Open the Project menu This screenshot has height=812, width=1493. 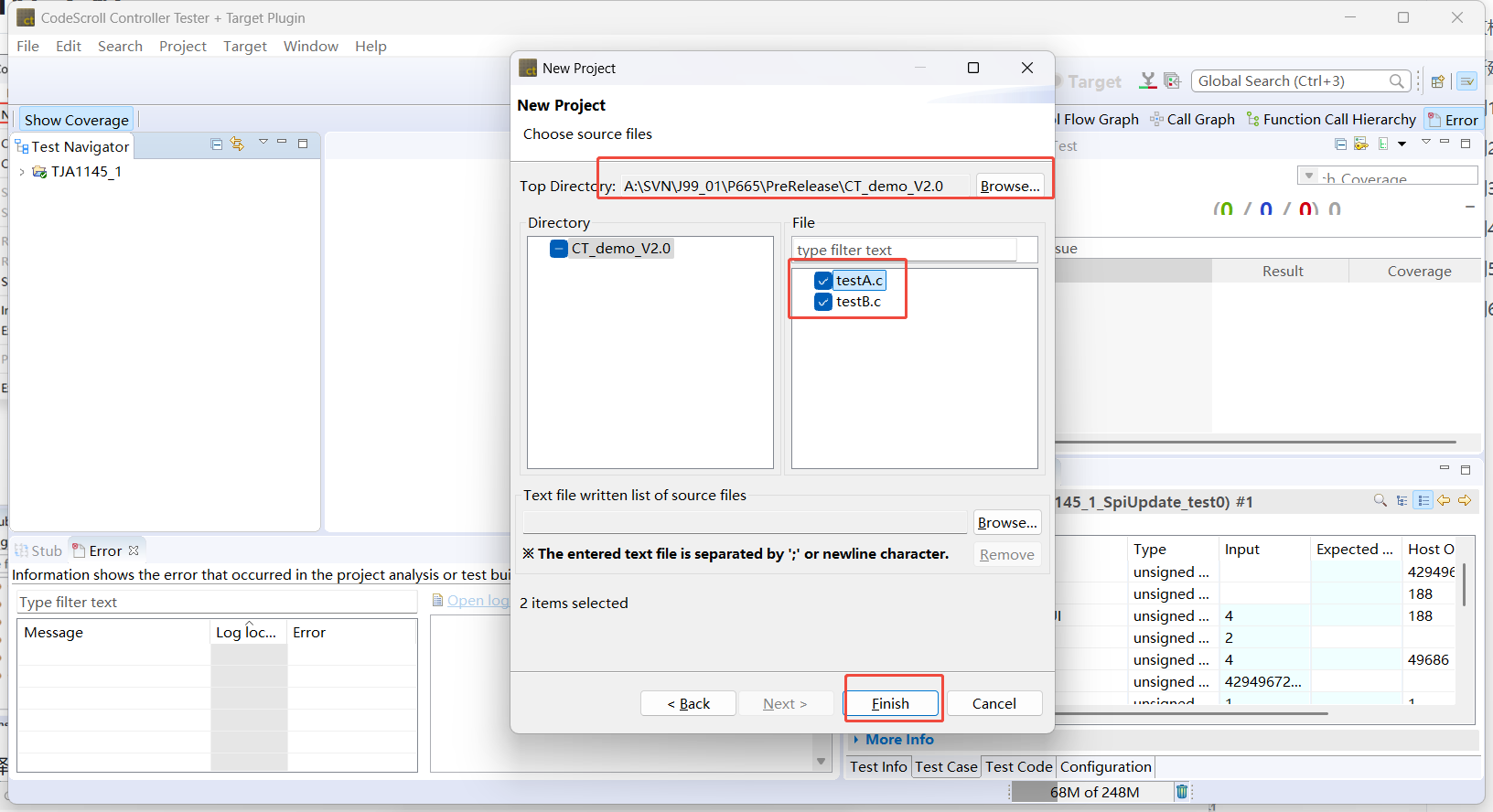click(183, 46)
